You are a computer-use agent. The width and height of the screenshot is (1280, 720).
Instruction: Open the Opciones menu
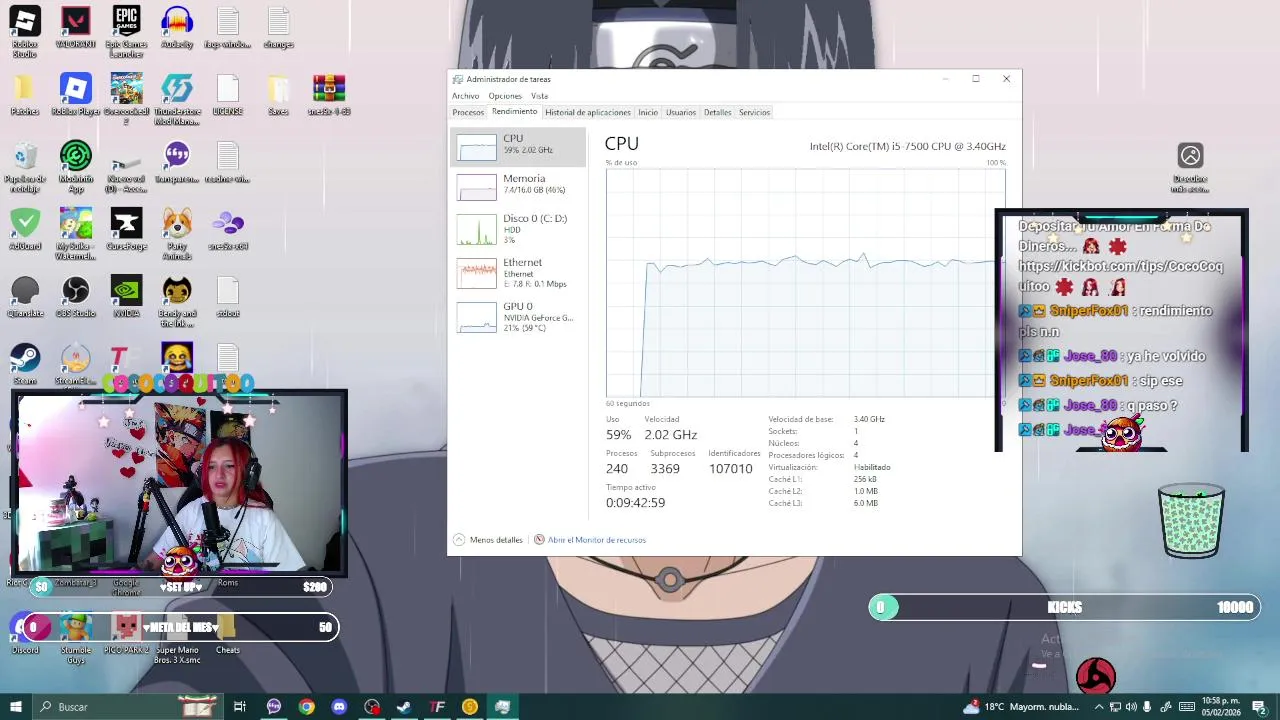coord(505,96)
